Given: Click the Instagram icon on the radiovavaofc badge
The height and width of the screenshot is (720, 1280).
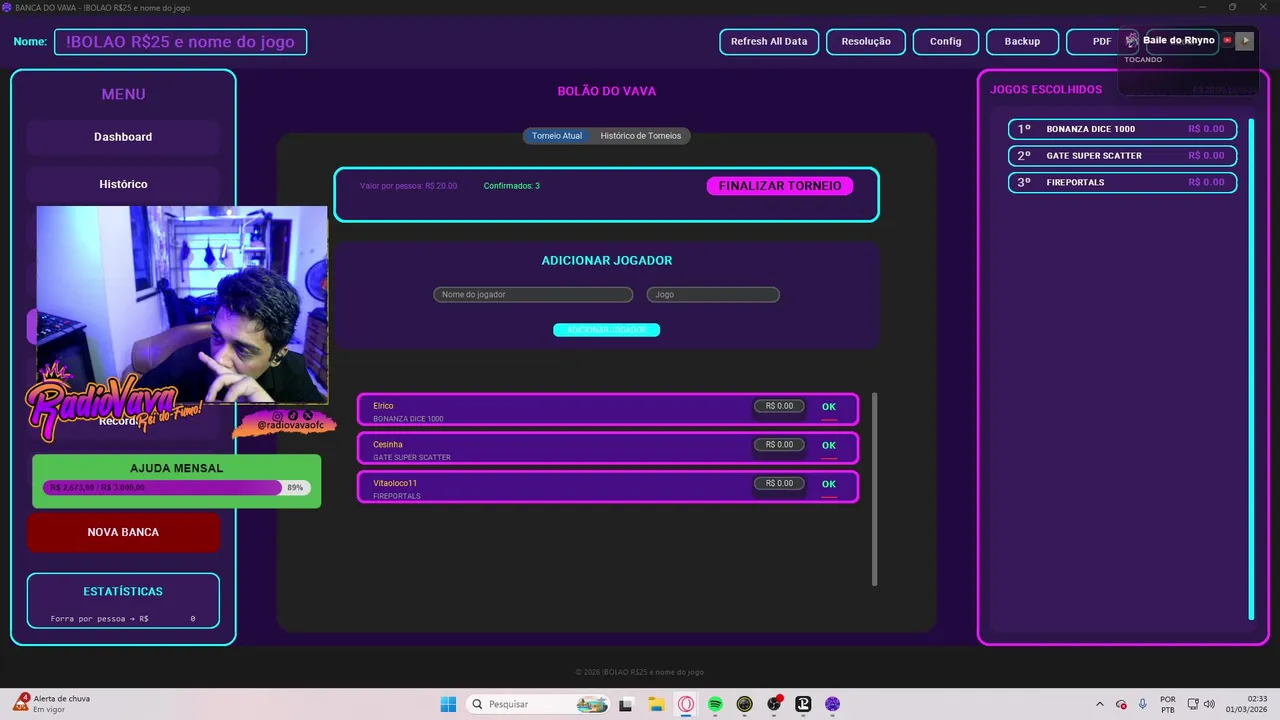Looking at the screenshot, I should (x=277, y=415).
